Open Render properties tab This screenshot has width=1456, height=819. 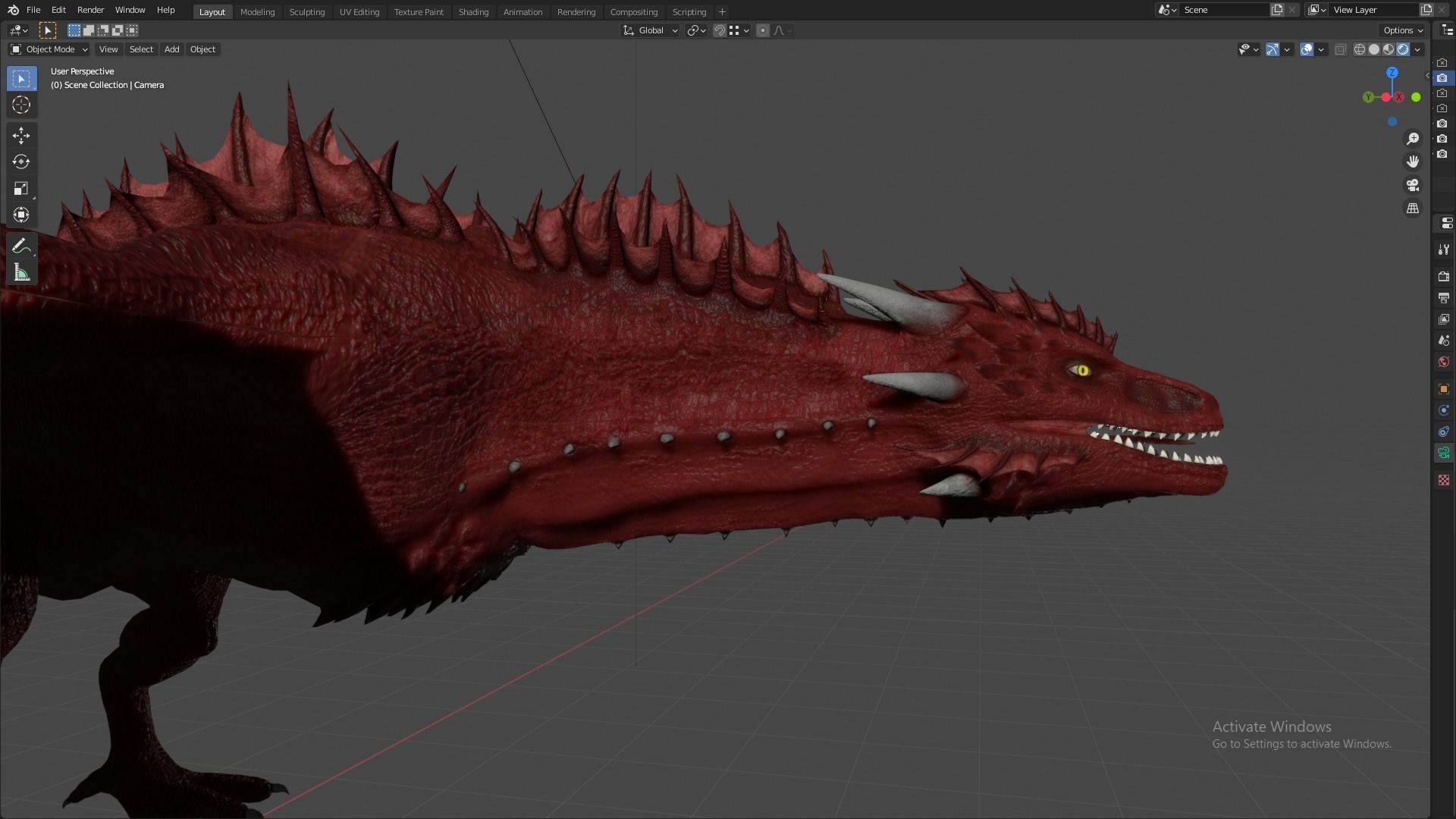coord(1444,276)
